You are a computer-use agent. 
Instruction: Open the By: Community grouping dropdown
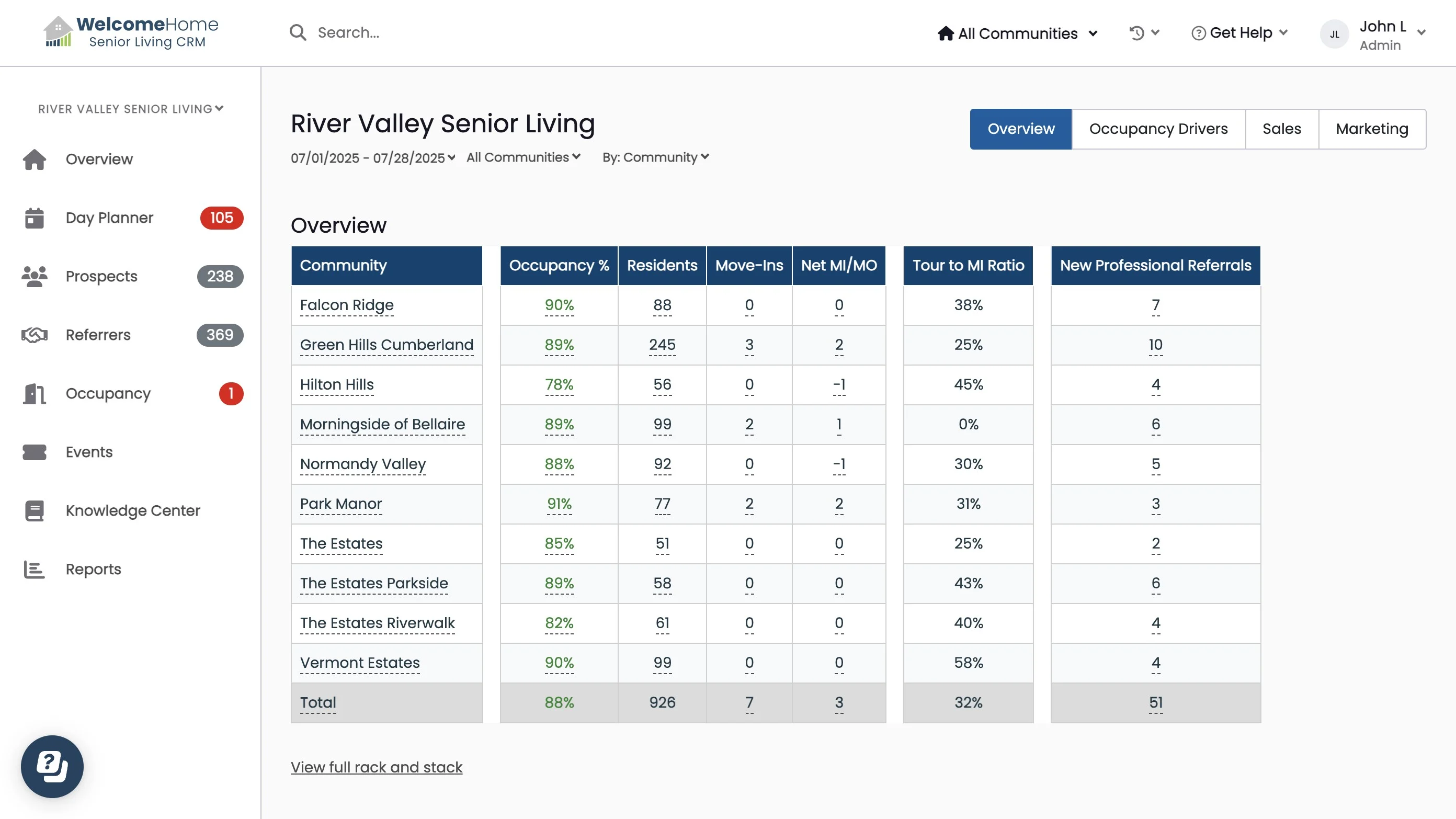(x=656, y=157)
